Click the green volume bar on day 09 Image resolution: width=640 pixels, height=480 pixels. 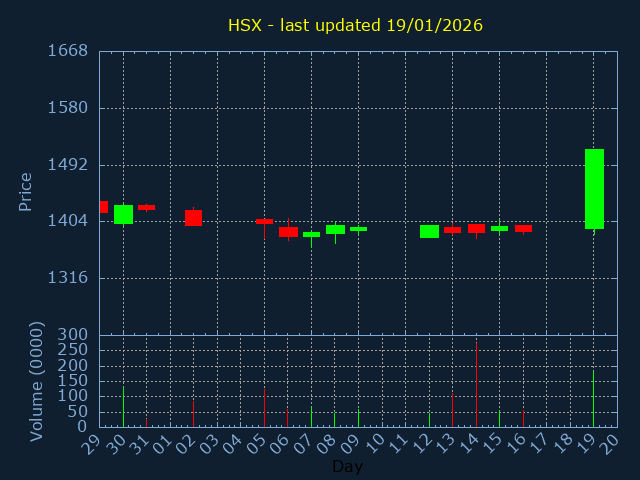point(358,418)
